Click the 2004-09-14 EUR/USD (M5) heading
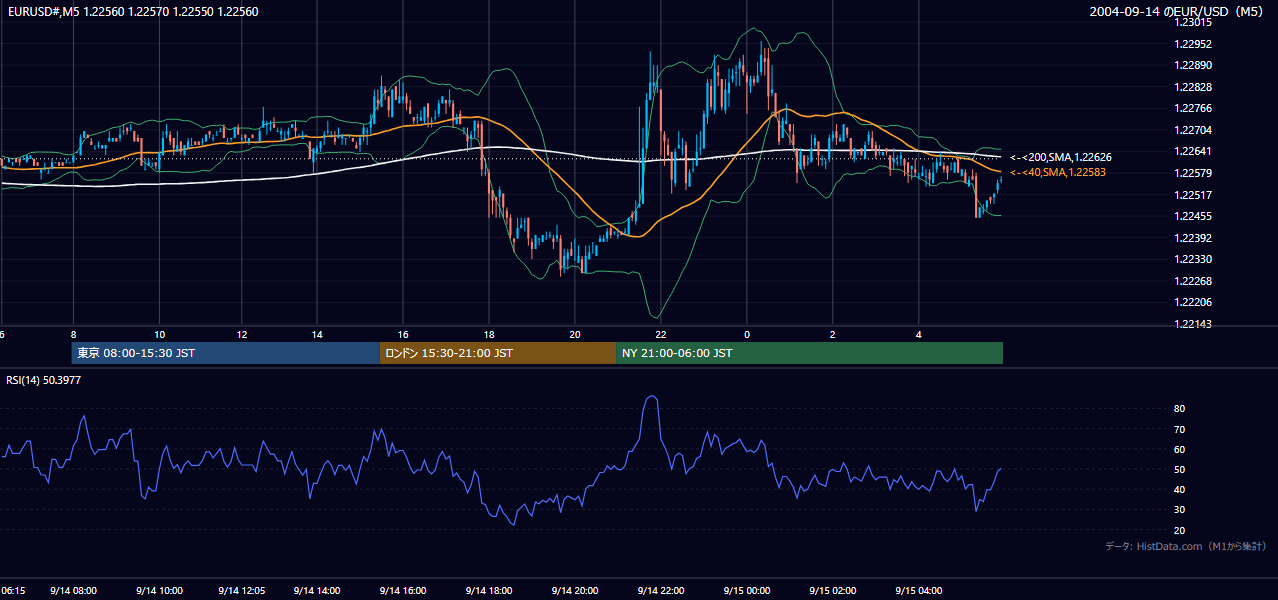This screenshot has width=1278, height=600. 1178,12
